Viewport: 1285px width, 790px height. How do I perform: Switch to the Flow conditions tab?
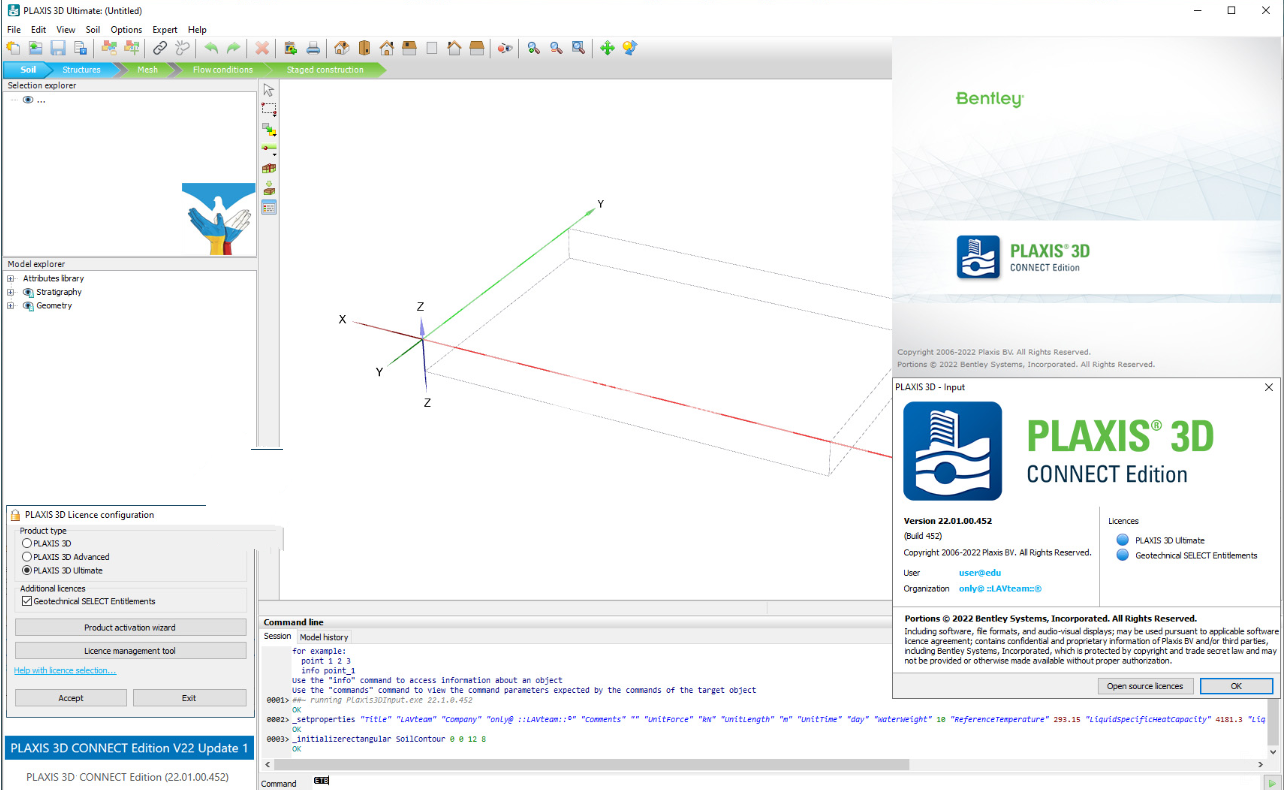tap(222, 70)
